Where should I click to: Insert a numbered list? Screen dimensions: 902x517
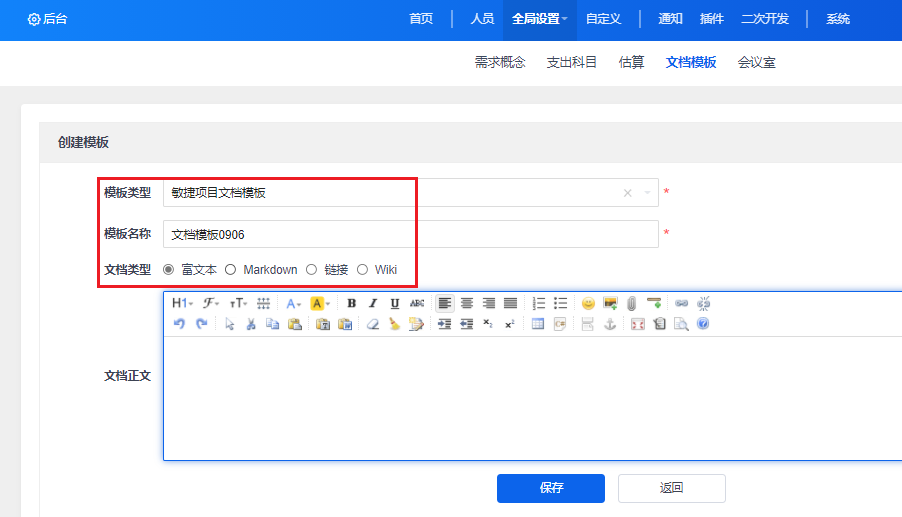[538, 303]
